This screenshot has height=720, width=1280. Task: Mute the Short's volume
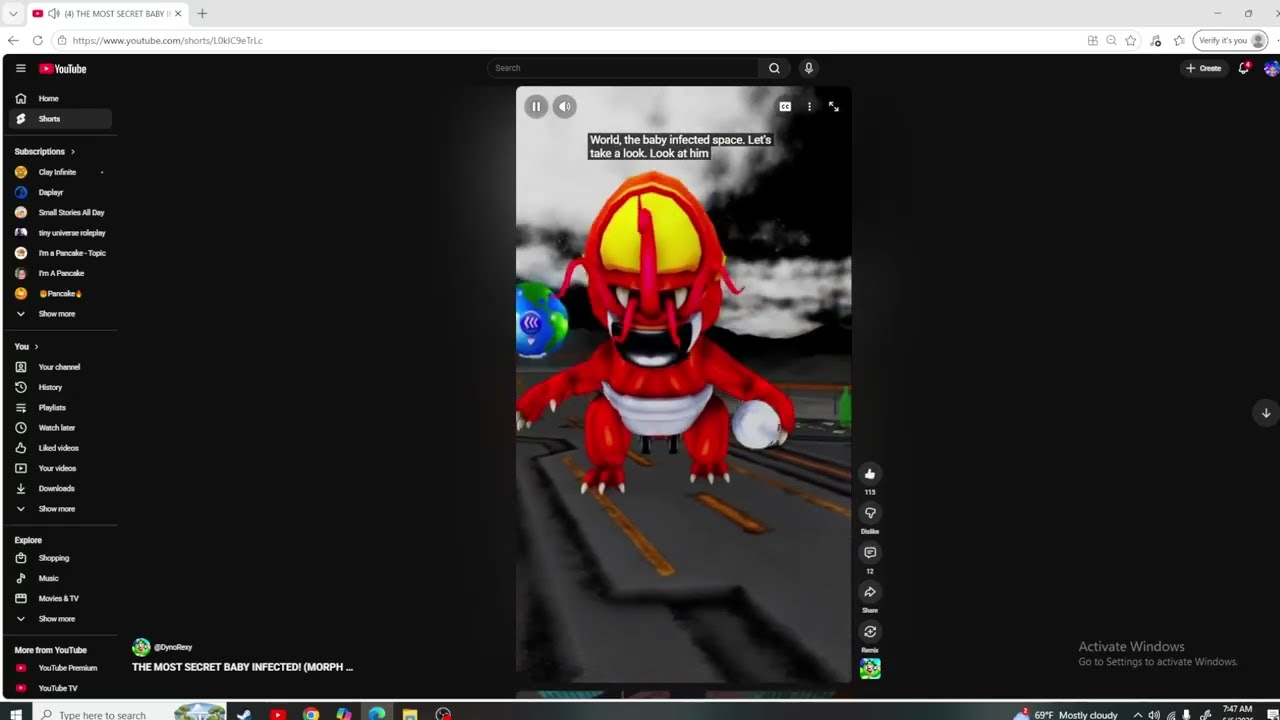point(565,106)
